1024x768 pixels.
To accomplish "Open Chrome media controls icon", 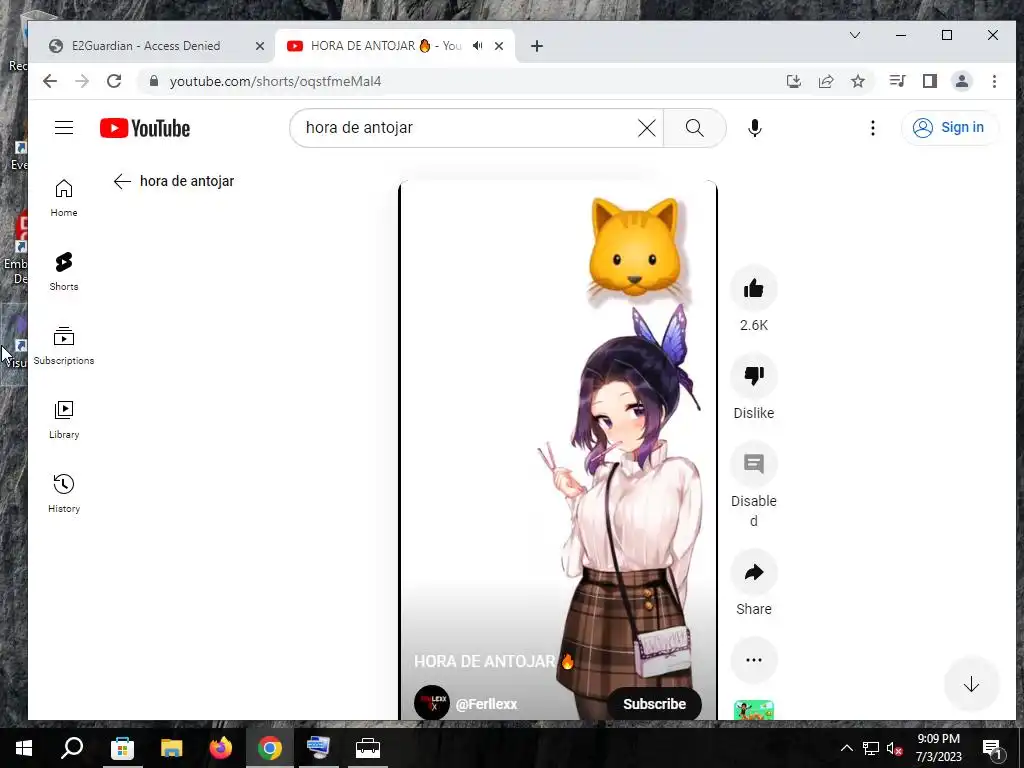I will point(897,81).
